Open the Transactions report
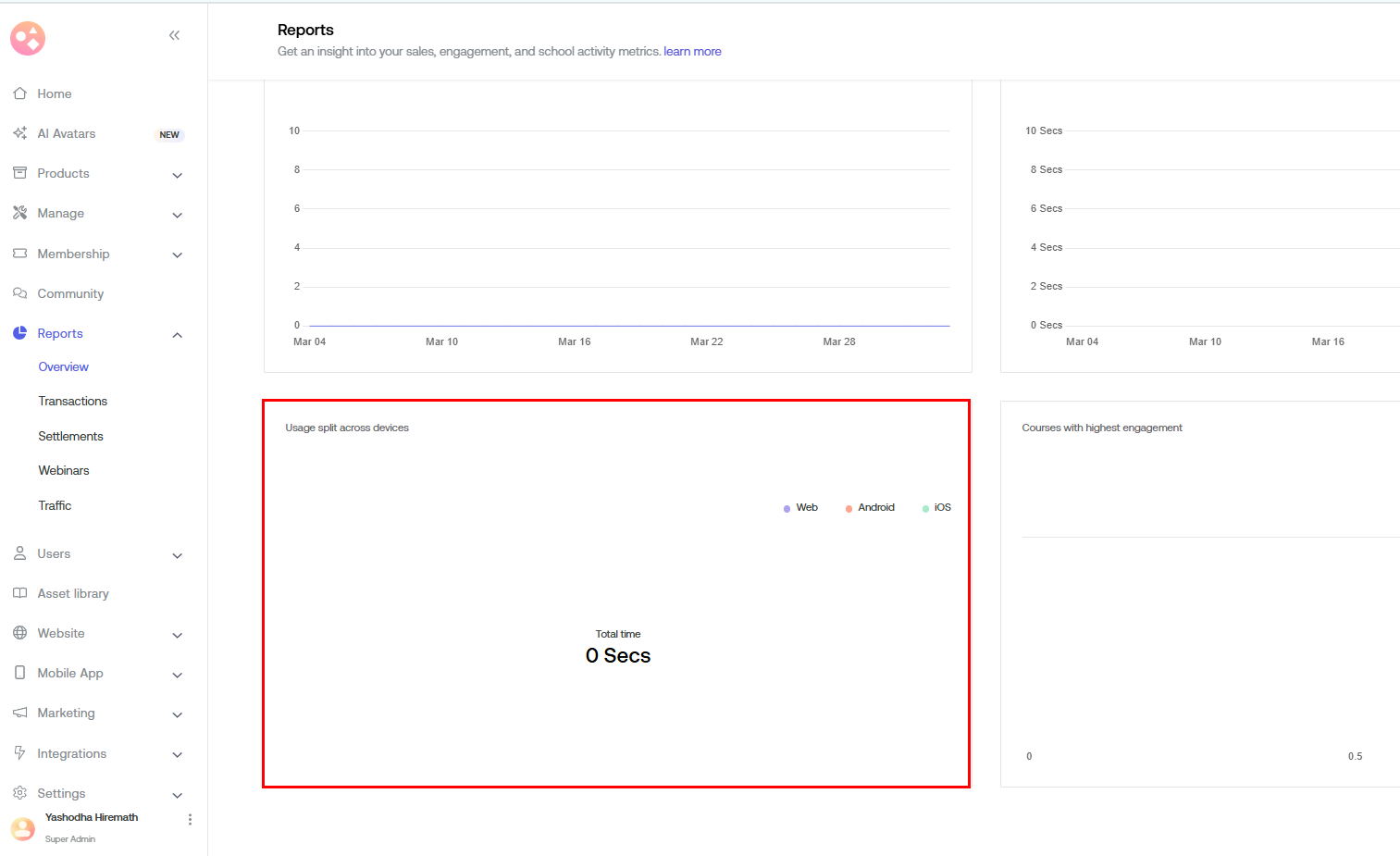 pyautogui.click(x=73, y=402)
